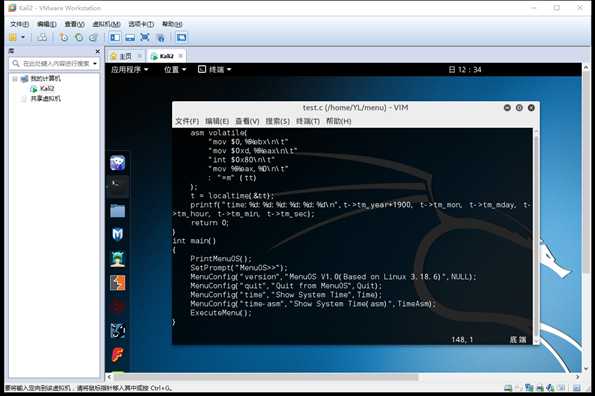
Task: Click the 'ExecuteMenu();' code line
Action: click(221, 313)
